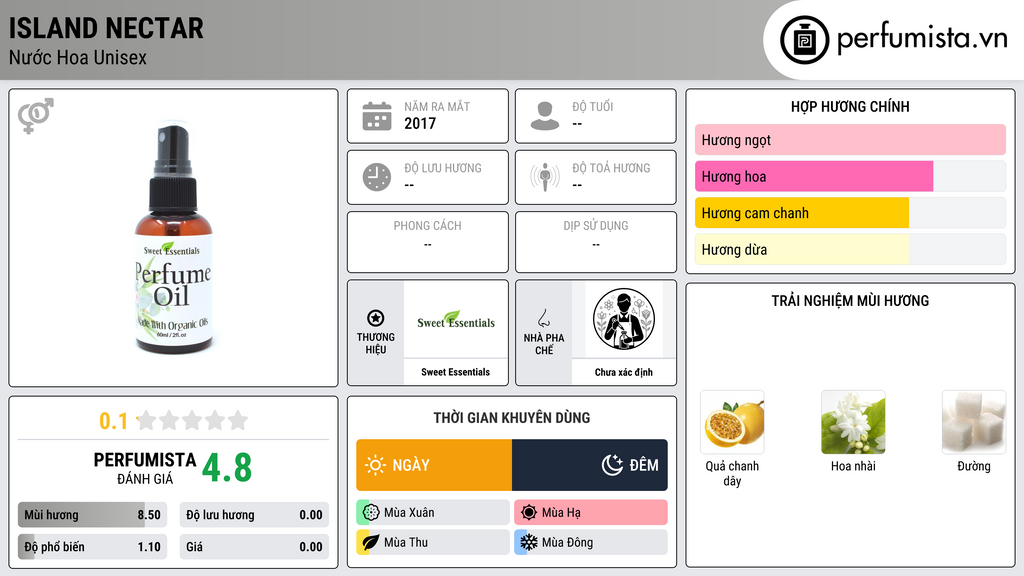Select the Đêm nighttime segment
1024x576 pixels.
click(x=590, y=465)
